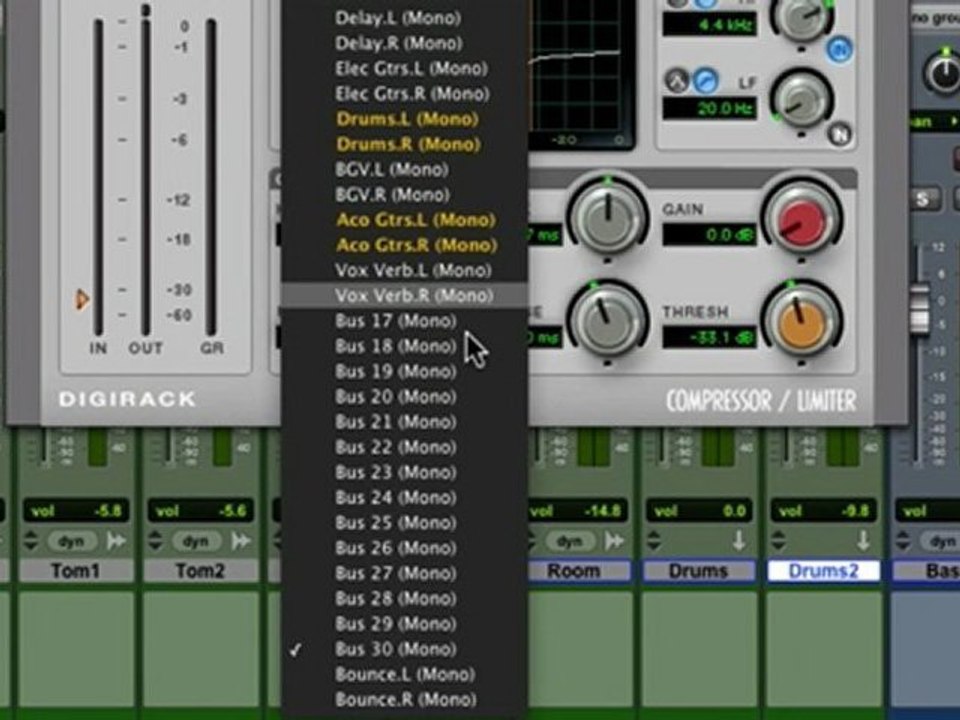
Task: Click Drums track name
Action: coord(699,571)
